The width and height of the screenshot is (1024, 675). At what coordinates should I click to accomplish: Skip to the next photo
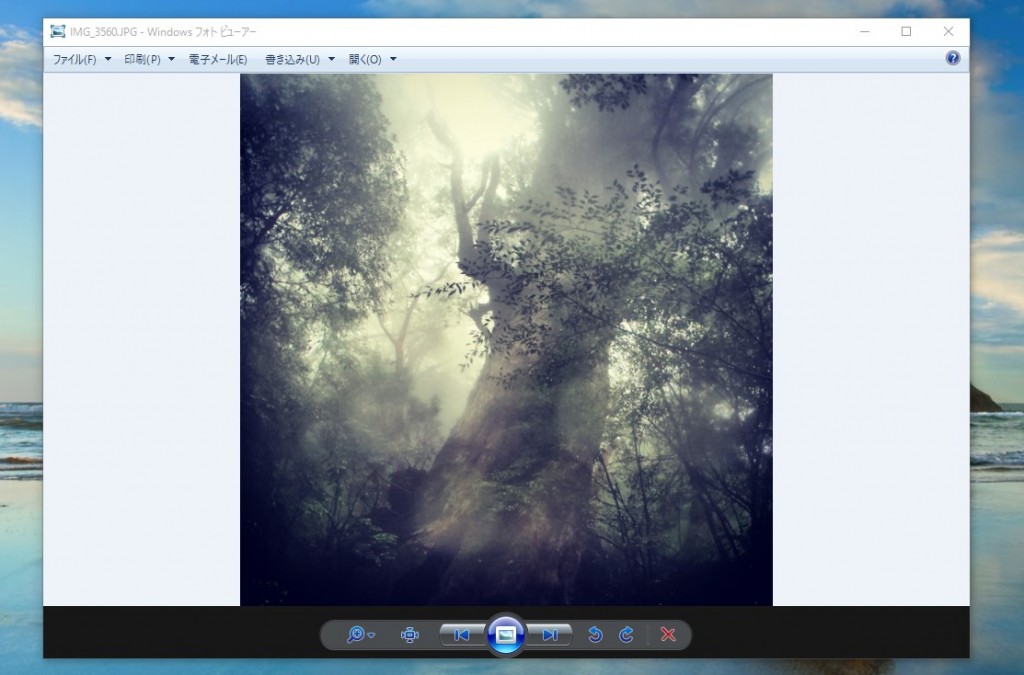click(550, 635)
